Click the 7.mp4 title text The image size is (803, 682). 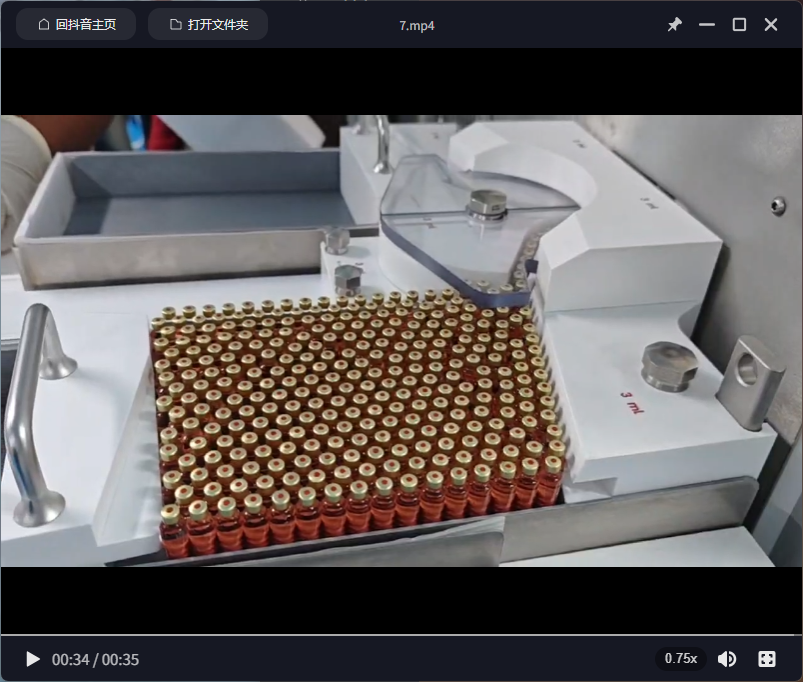pyautogui.click(x=417, y=26)
